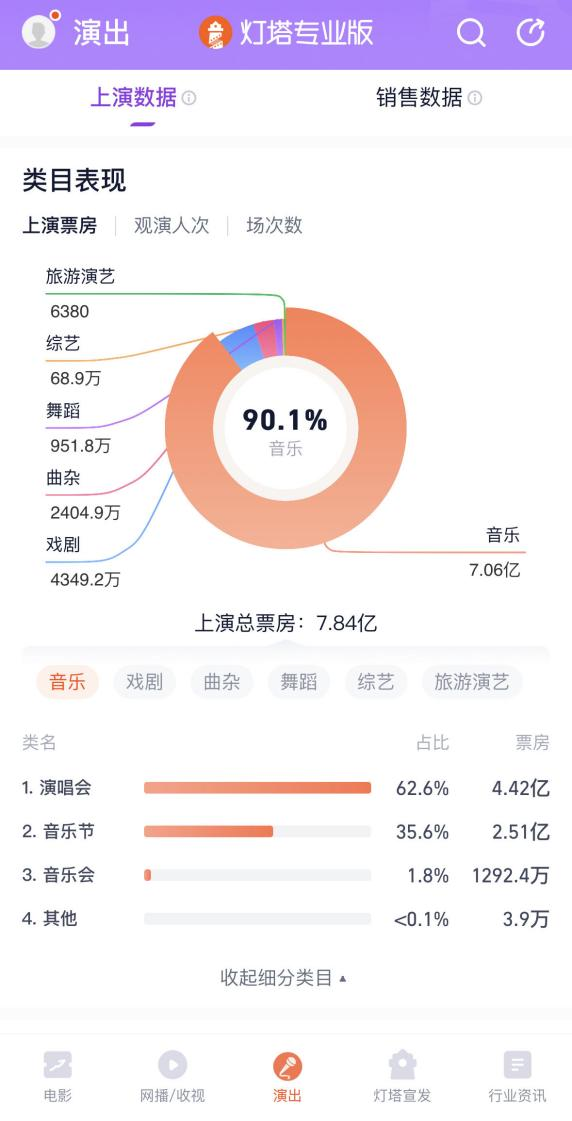572x1121 pixels.
Task: Open the user profile avatar
Action: (x=39, y=31)
